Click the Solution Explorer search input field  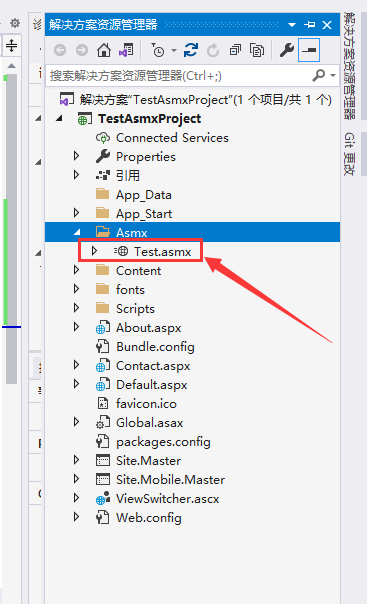[x=179, y=76]
